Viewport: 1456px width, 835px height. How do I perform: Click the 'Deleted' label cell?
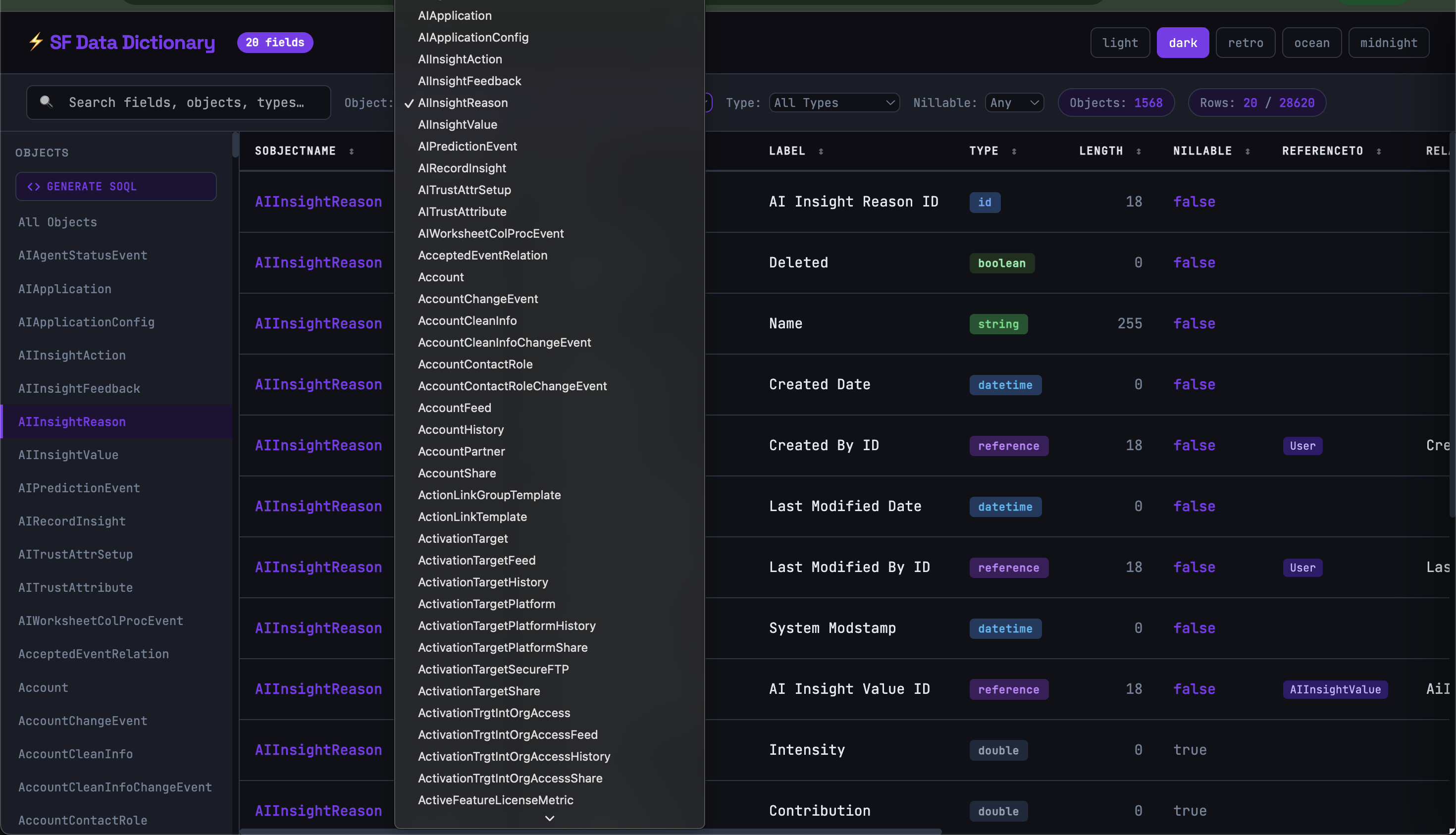click(x=798, y=262)
